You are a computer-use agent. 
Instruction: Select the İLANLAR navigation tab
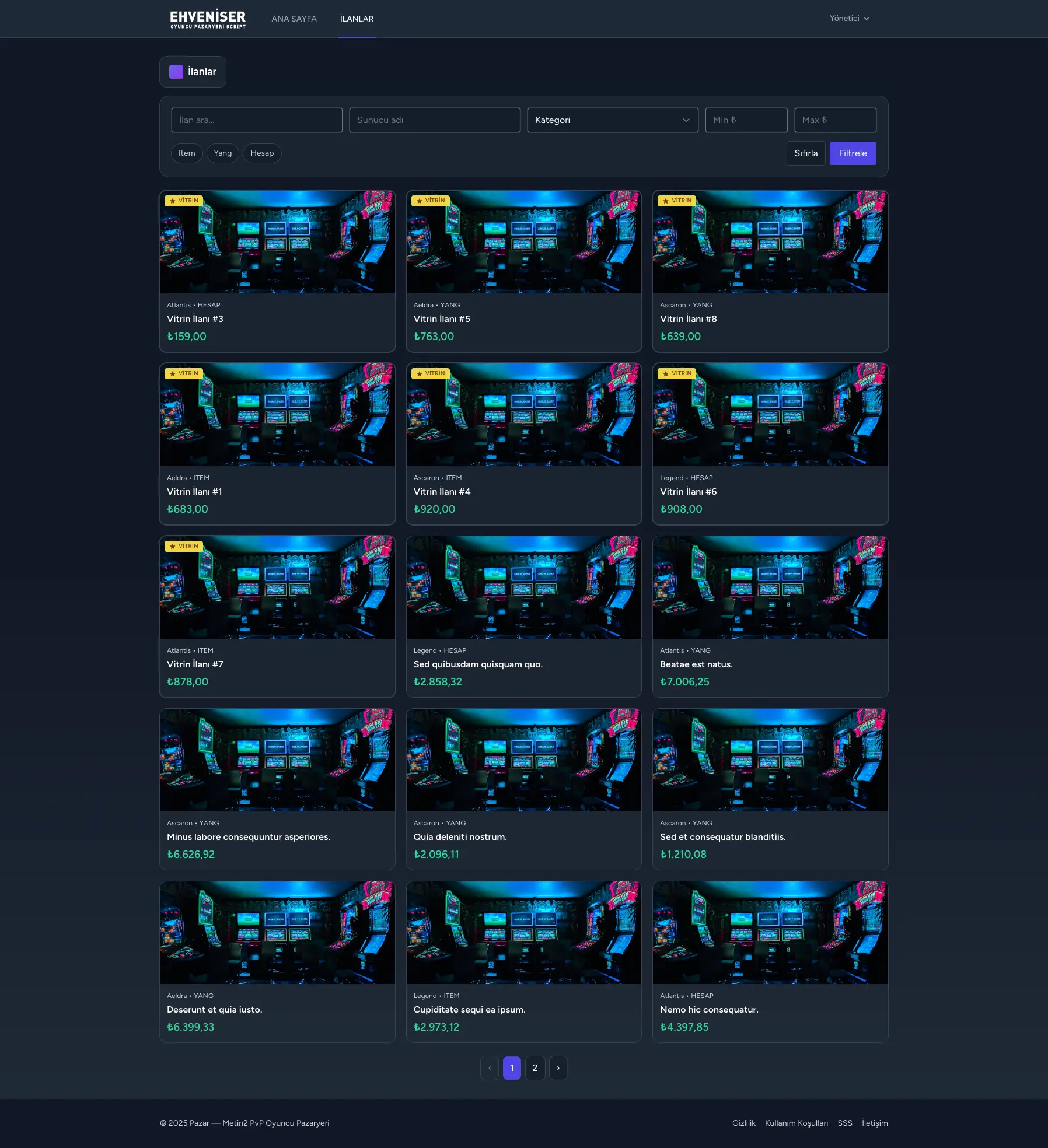click(357, 19)
